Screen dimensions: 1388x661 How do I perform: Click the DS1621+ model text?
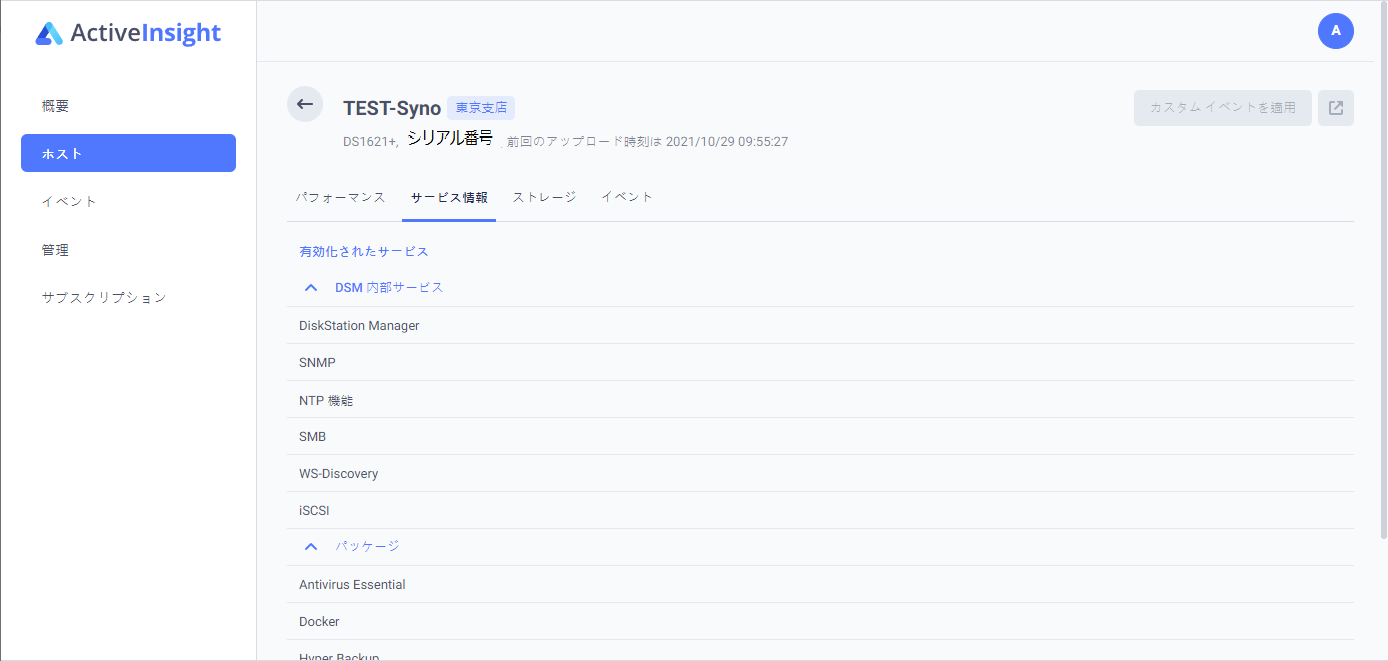370,142
